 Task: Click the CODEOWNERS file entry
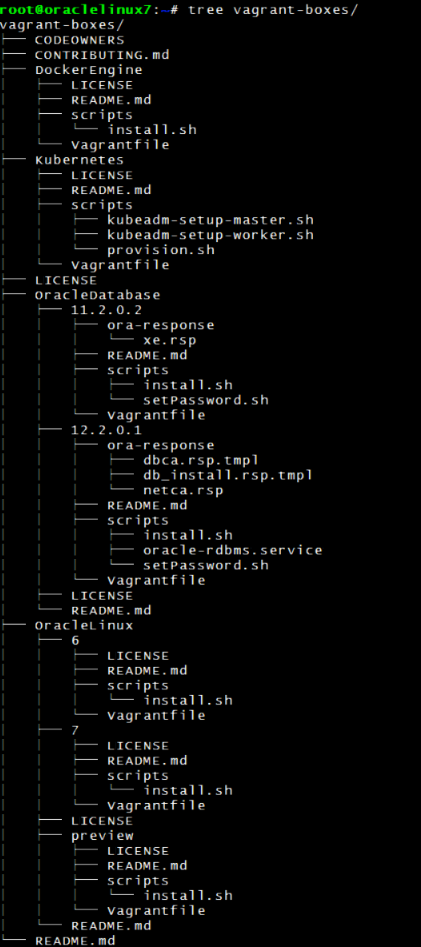80,40
